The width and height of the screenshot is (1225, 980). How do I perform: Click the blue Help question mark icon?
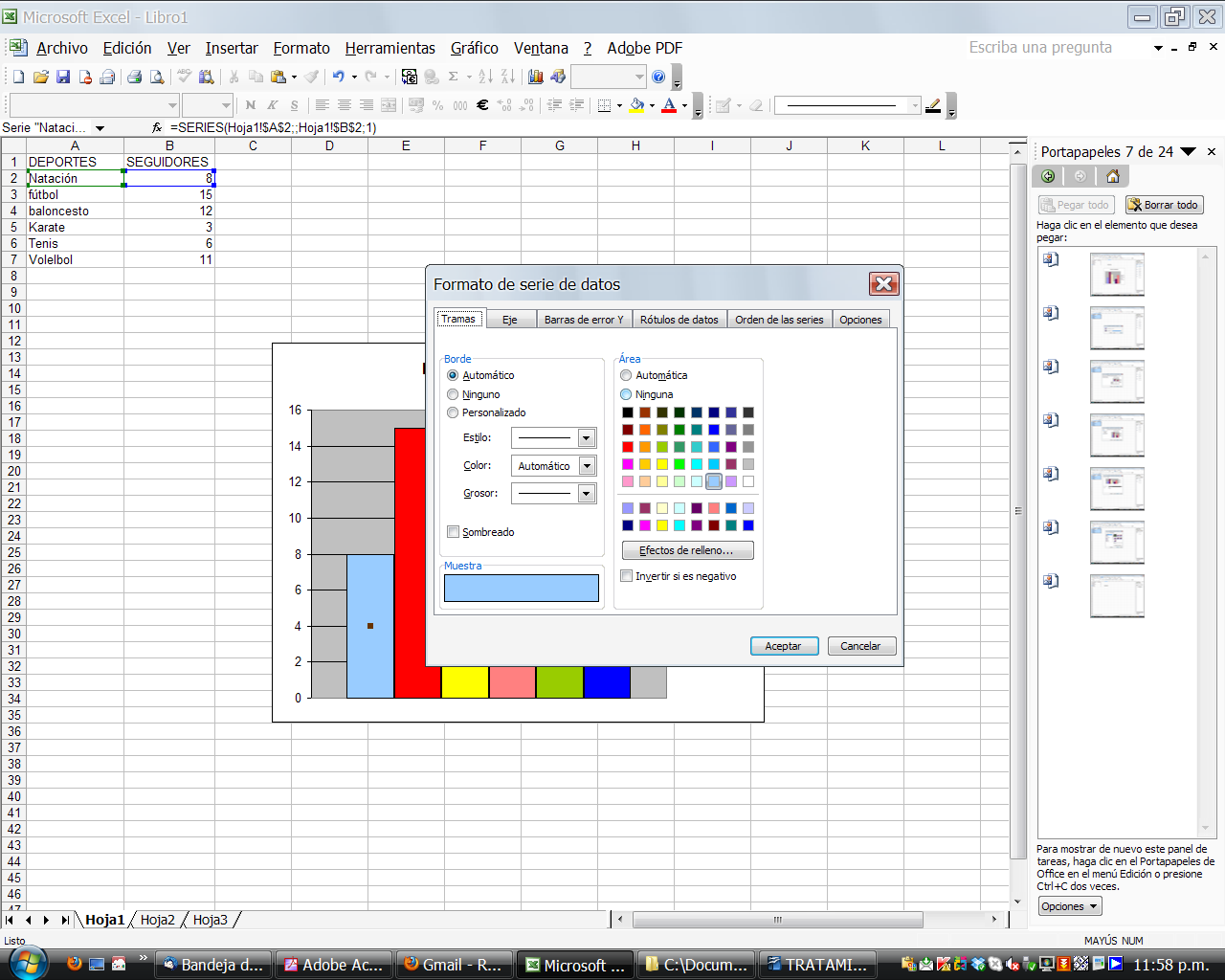point(658,77)
